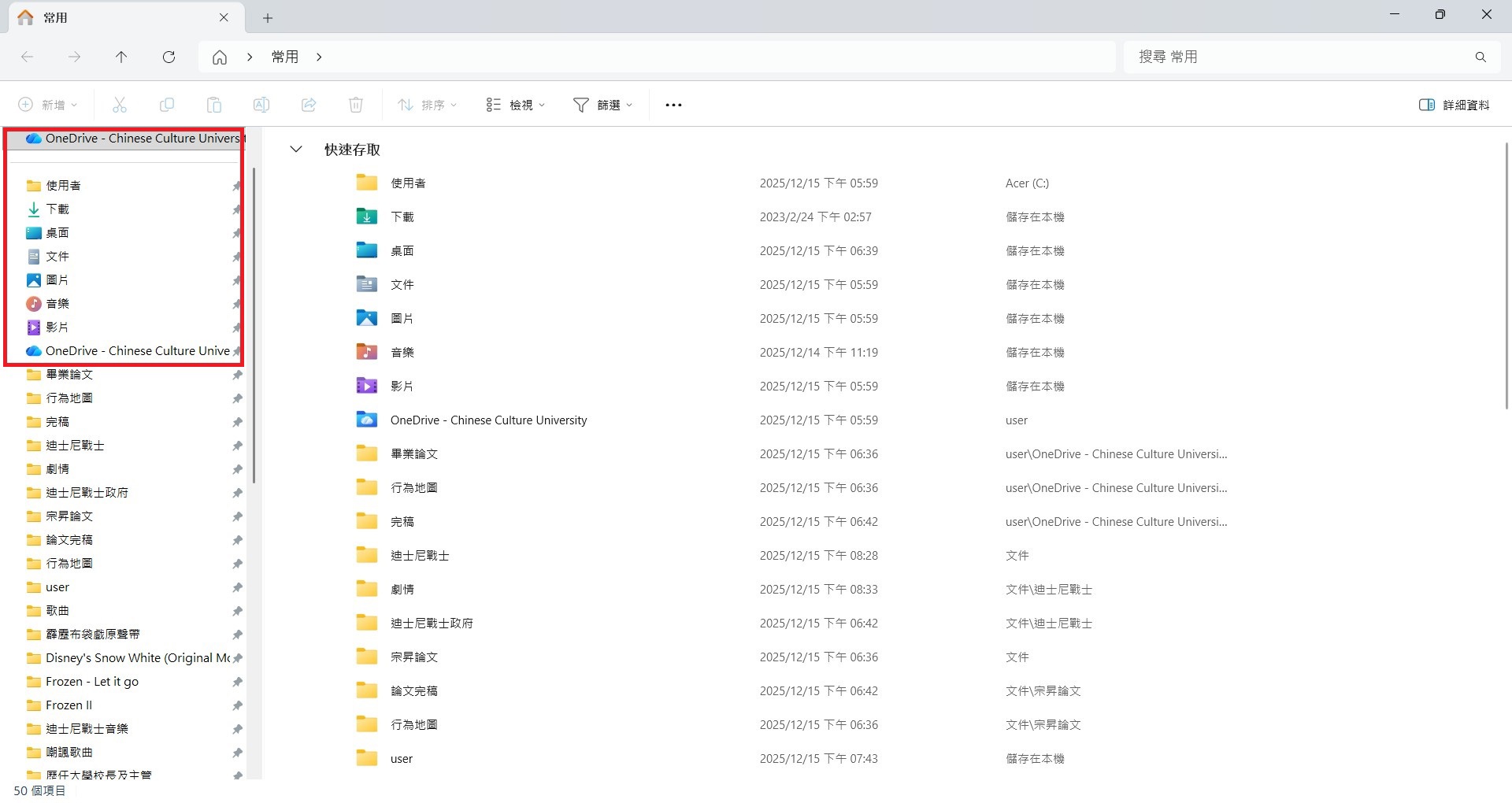Viewport: 1512px width, 803px height.
Task: Click the cut scissors icon in toolbar
Action: pos(120,105)
